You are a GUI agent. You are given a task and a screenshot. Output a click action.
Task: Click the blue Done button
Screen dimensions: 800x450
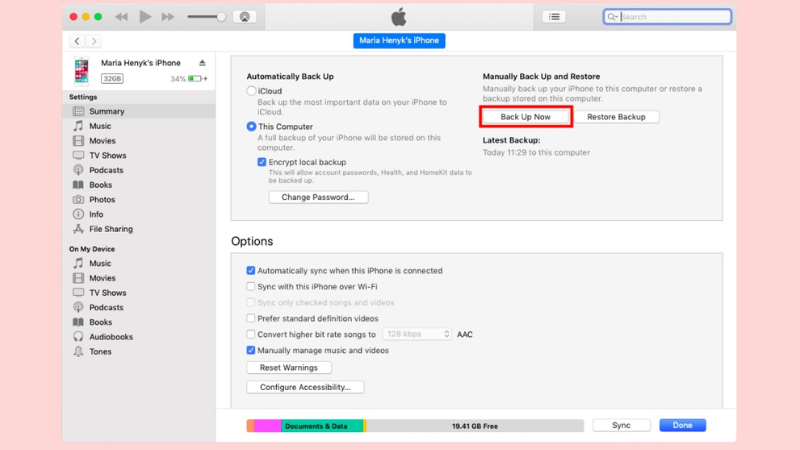(683, 426)
